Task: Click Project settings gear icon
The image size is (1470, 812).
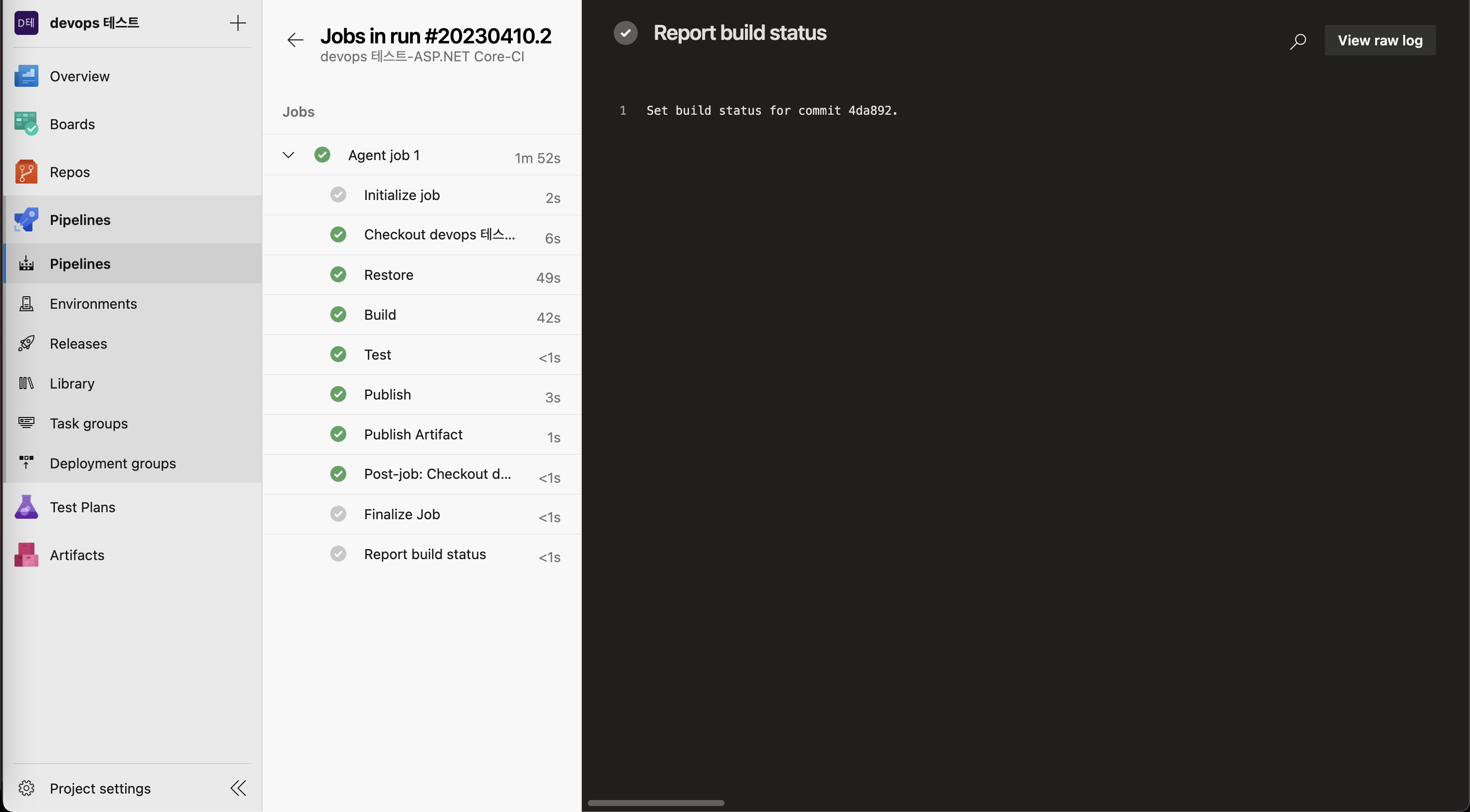Action: pyautogui.click(x=26, y=788)
